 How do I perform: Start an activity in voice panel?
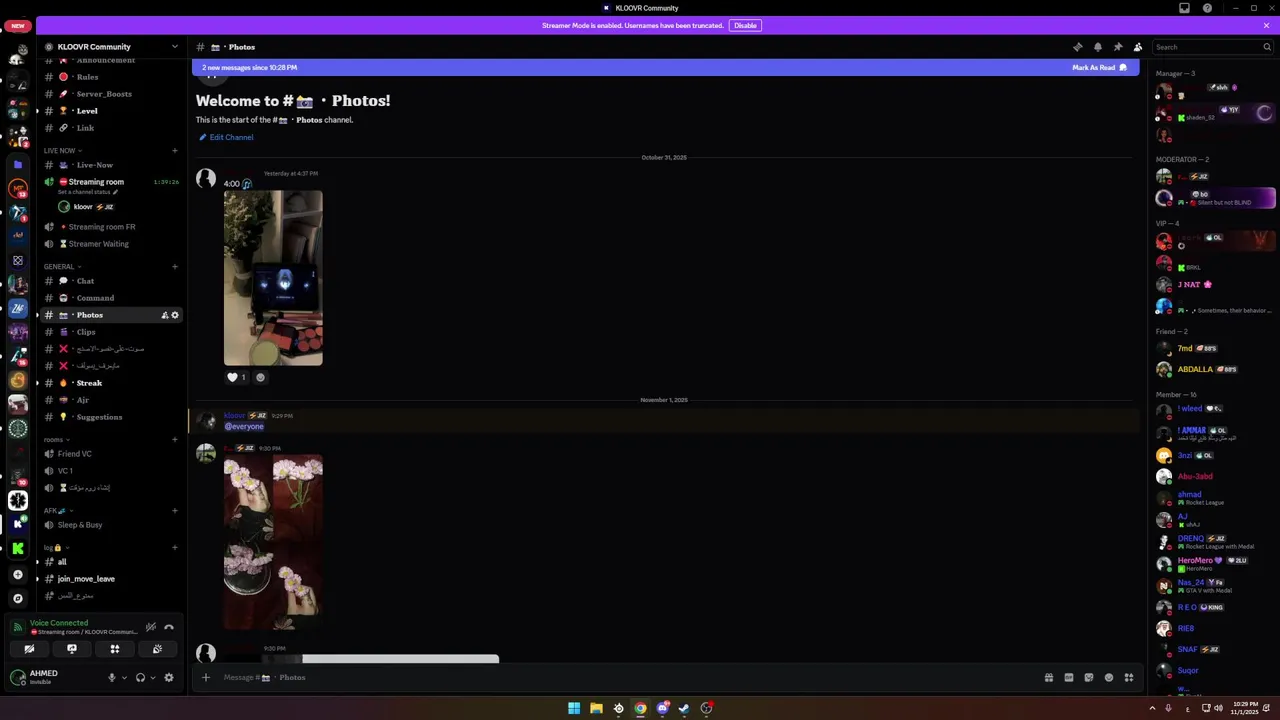[115, 649]
